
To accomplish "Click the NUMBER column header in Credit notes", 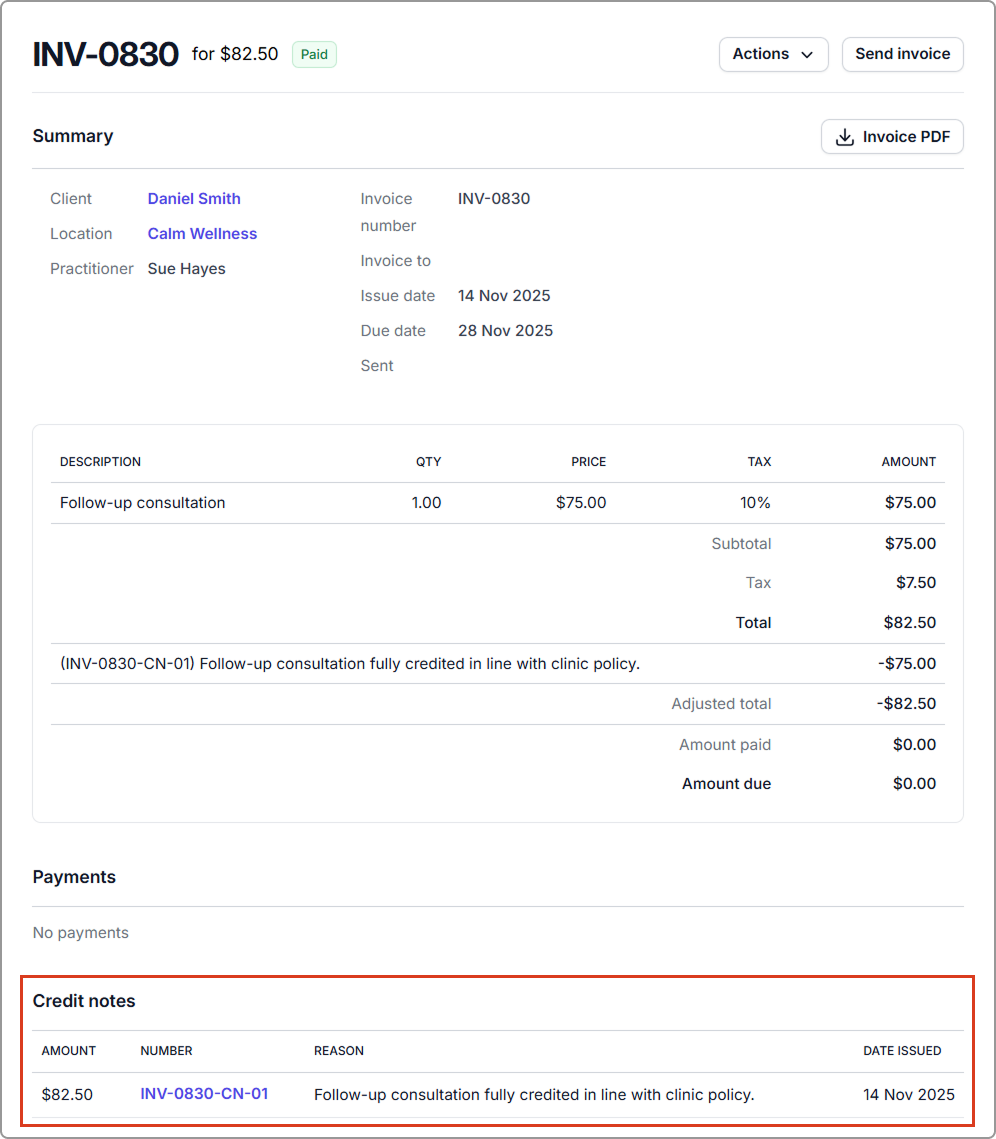I will click(x=166, y=1051).
